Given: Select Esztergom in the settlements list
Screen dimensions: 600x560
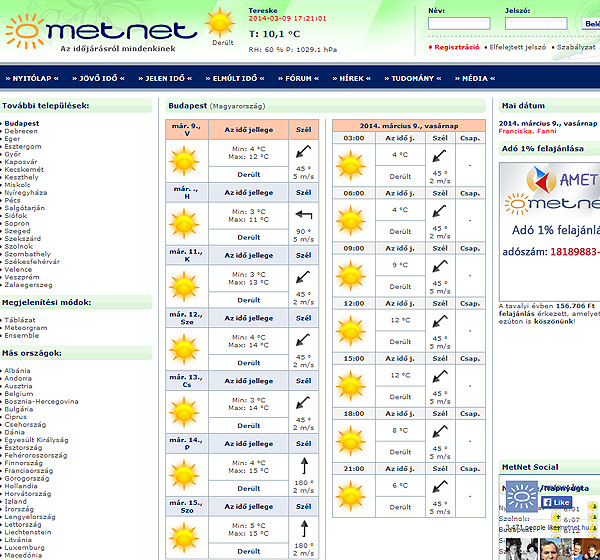Looking at the screenshot, I should point(23,146).
